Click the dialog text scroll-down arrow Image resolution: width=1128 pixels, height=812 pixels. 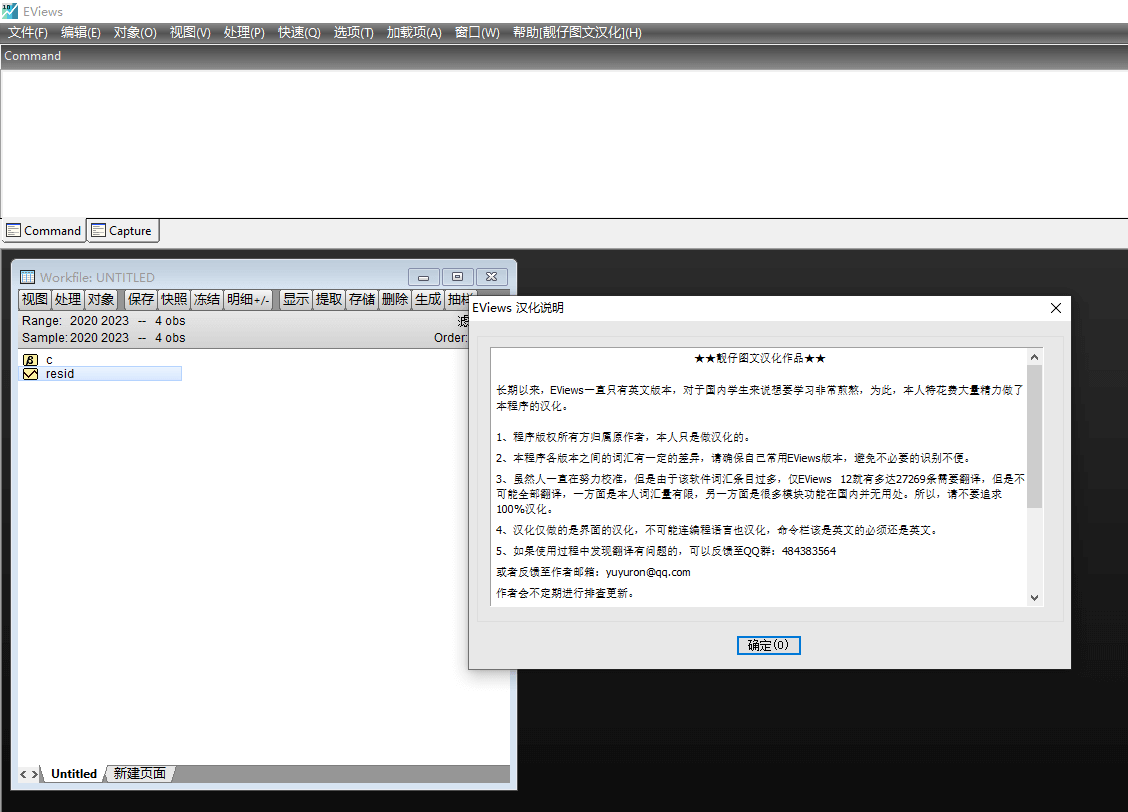coord(1034,598)
